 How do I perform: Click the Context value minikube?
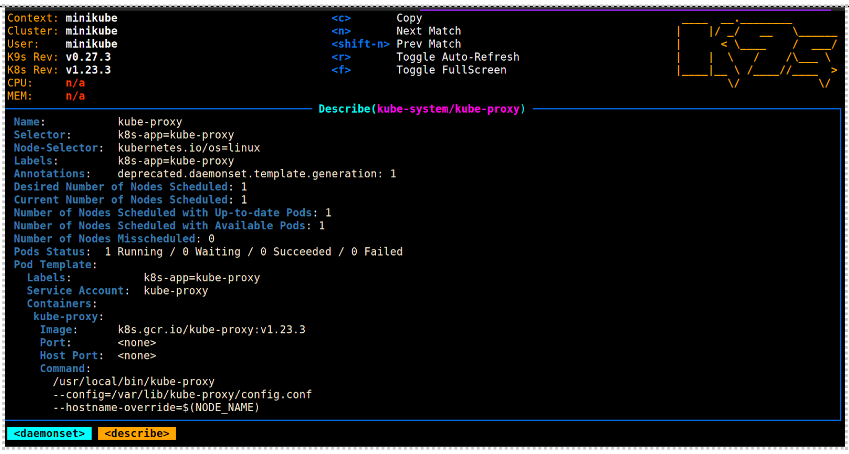coord(92,18)
